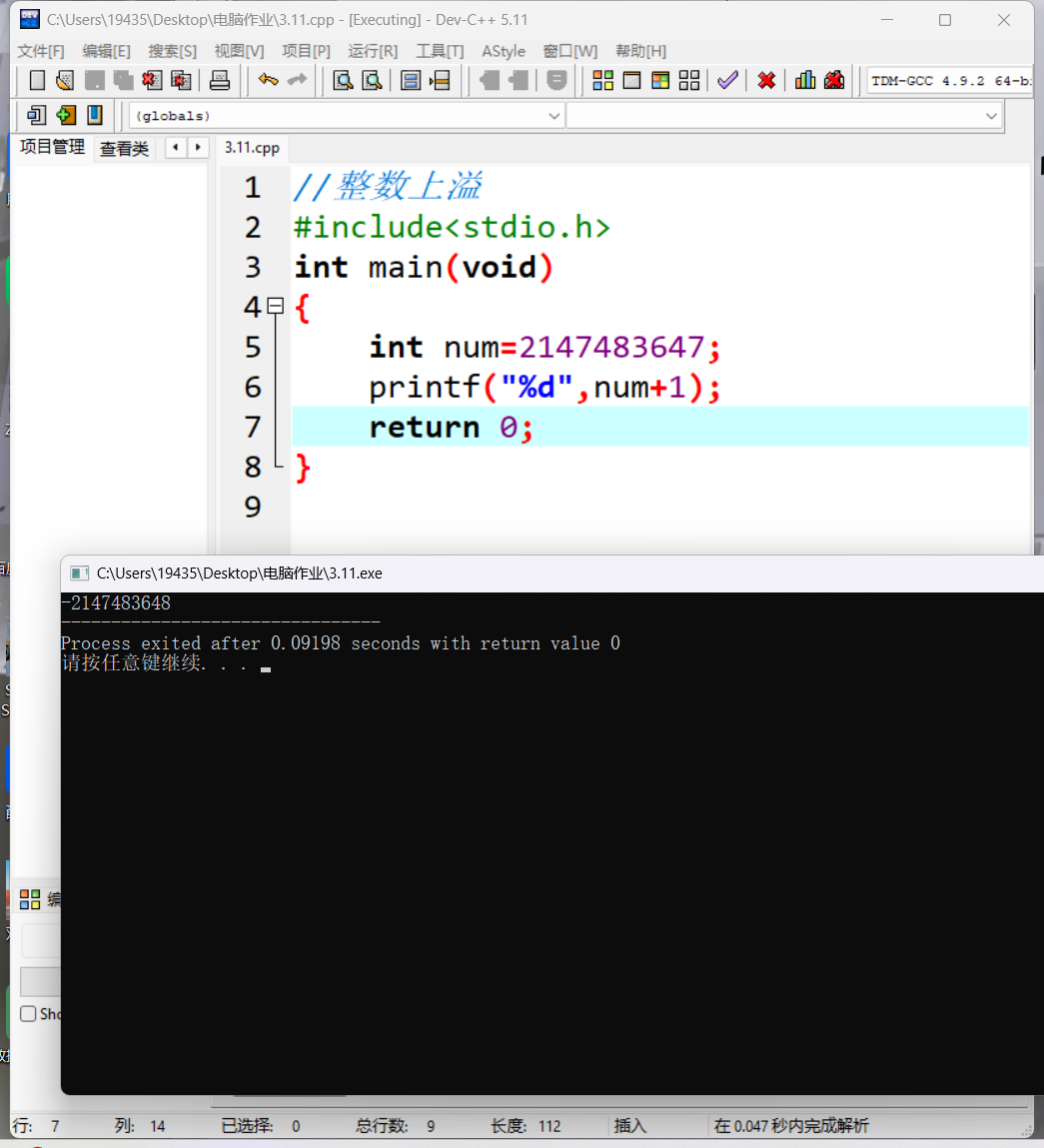Click the grayed Save file icon
Image resolution: width=1044 pixels, height=1148 pixels.
tap(95, 80)
